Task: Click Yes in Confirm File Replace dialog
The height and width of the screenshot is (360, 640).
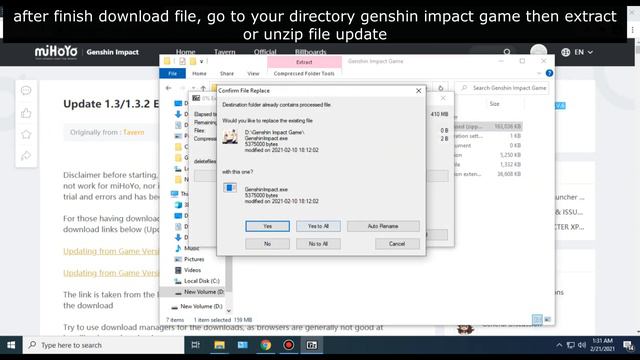Action: coord(267,226)
